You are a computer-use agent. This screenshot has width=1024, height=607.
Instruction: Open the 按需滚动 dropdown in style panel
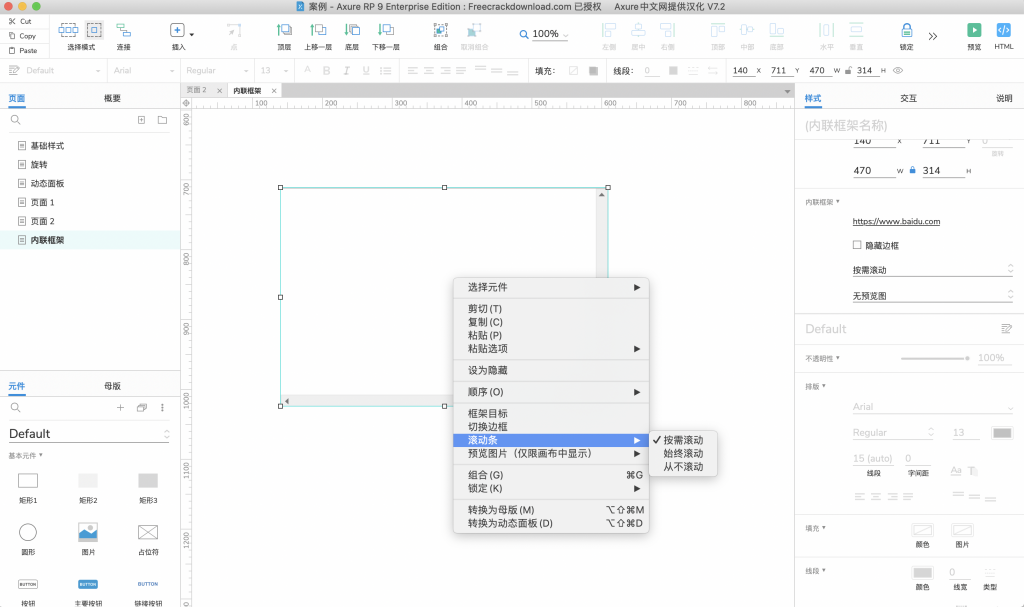932,270
